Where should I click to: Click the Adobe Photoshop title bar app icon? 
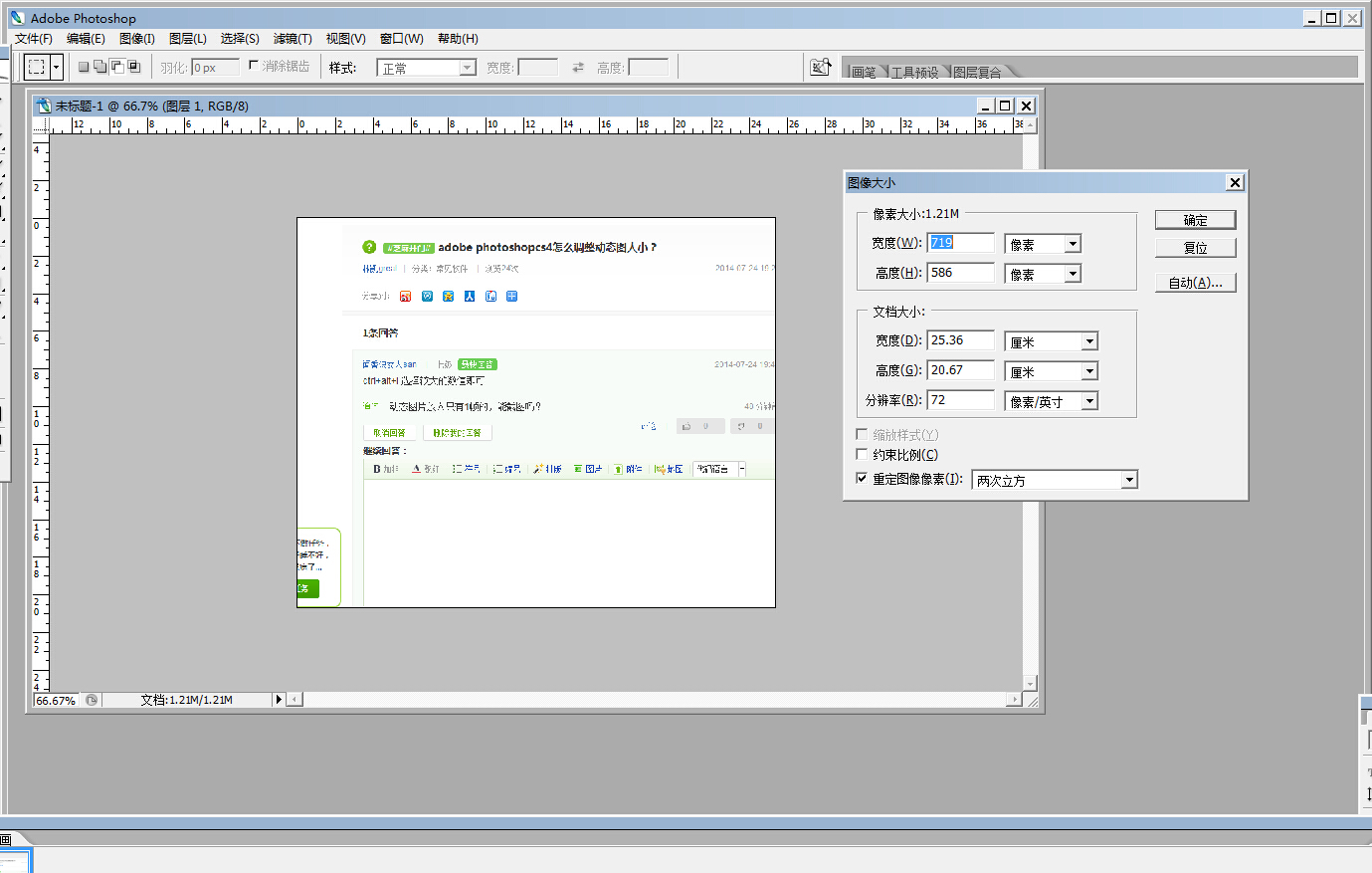pos(17,18)
